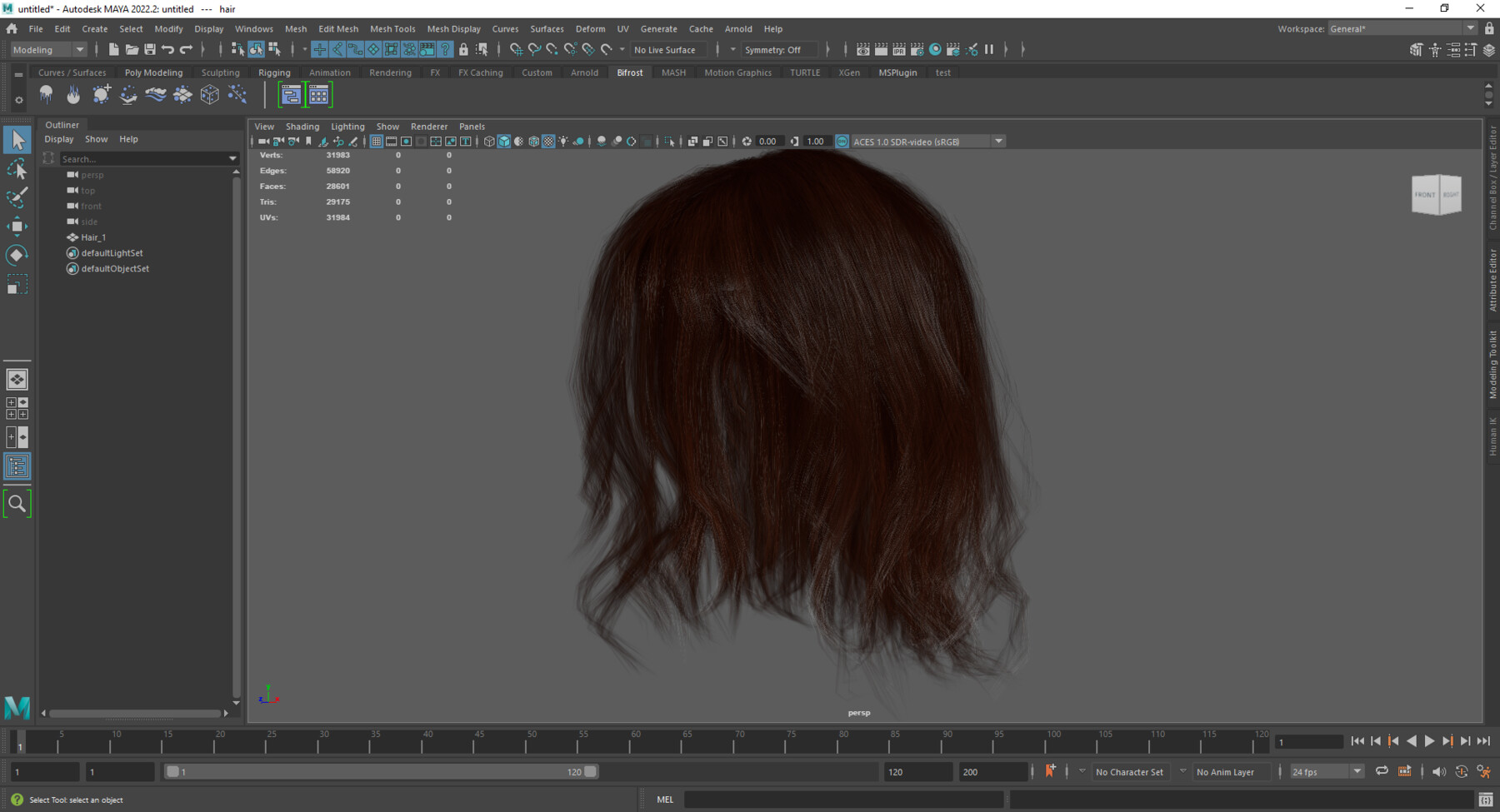1500x812 pixels.
Task: Open Hypershade from the status line icon
Action: 935,50
